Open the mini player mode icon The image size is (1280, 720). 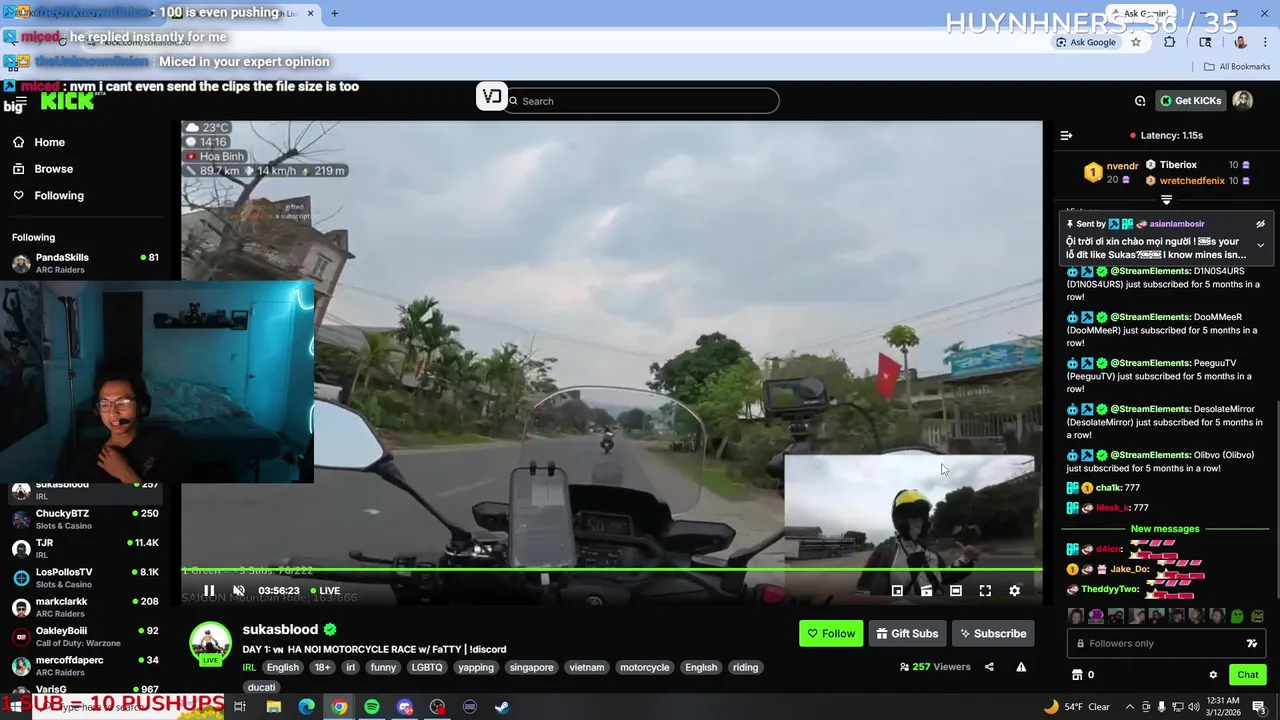pyautogui.click(x=897, y=591)
